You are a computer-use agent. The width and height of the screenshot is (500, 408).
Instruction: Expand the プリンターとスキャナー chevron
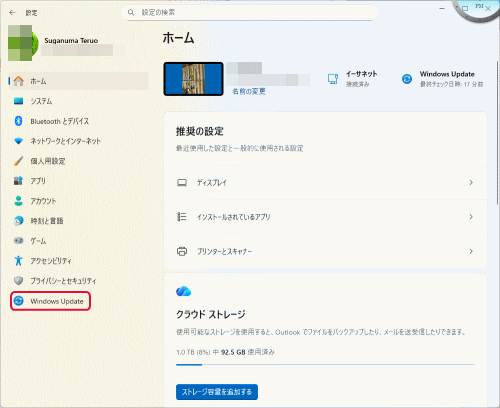click(471, 251)
